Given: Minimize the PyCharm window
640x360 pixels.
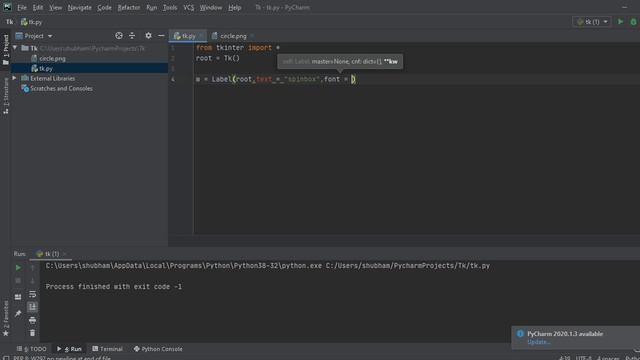Looking at the screenshot, I should tap(624, 7).
